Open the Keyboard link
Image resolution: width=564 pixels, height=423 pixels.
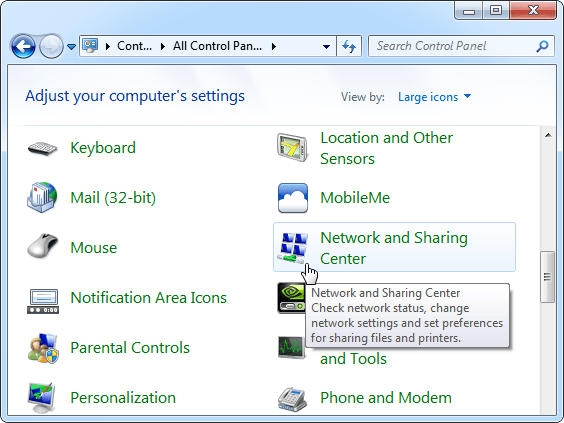point(103,148)
